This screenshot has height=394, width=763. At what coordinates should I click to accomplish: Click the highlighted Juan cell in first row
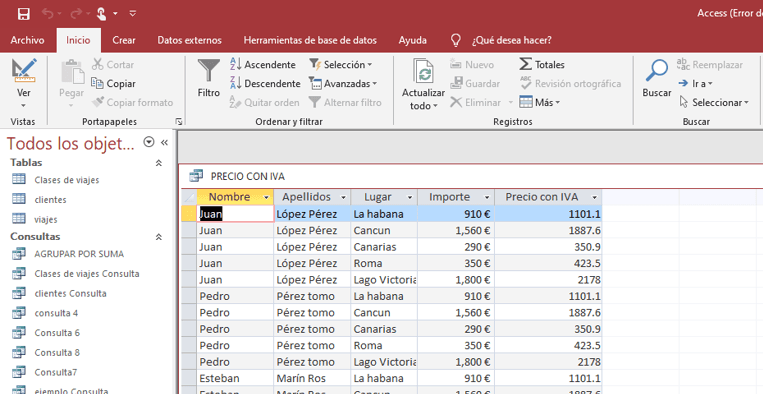pos(236,214)
